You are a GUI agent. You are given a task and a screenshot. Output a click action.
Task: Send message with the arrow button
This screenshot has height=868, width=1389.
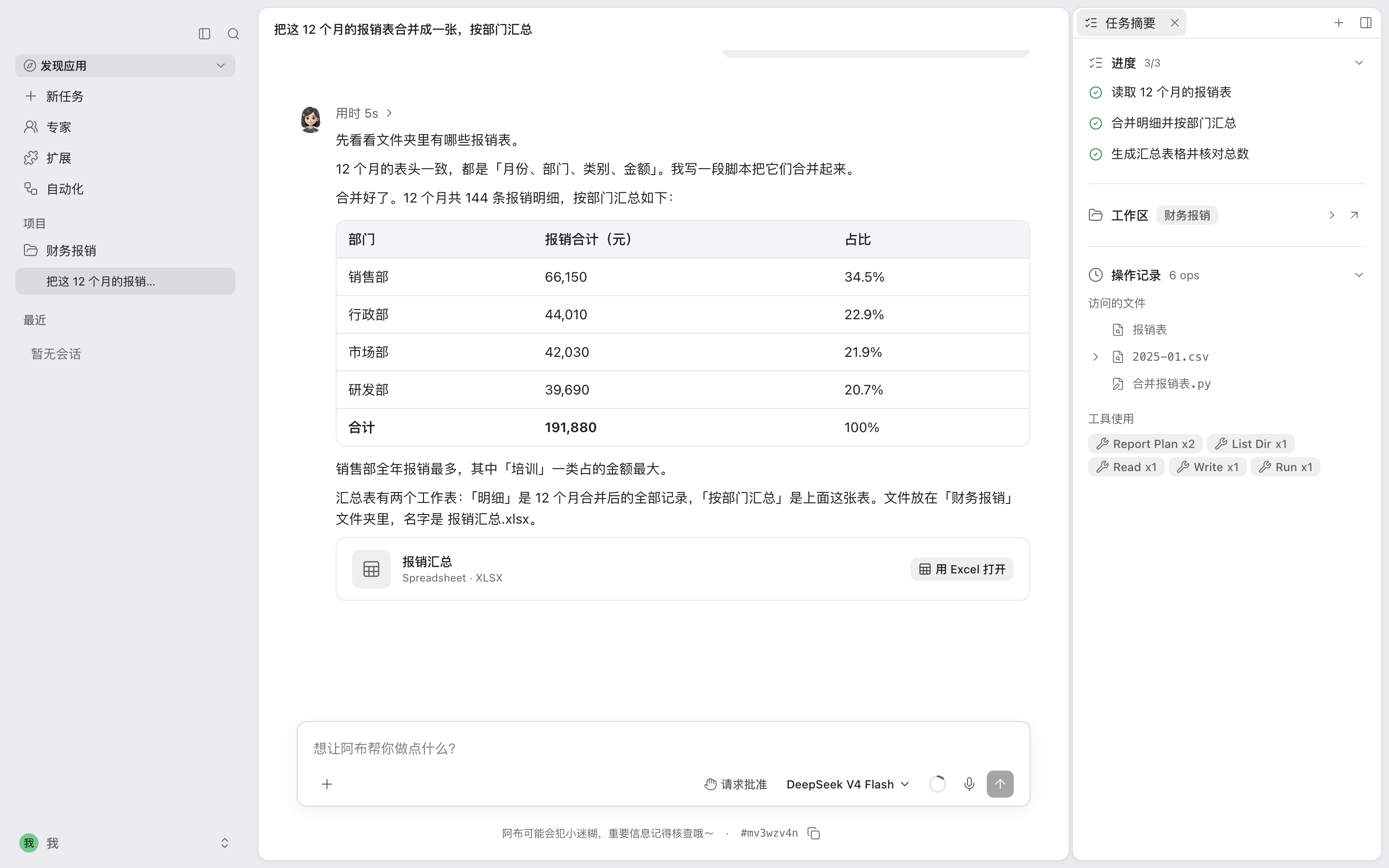pyautogui.click(x=1000, y=784)
